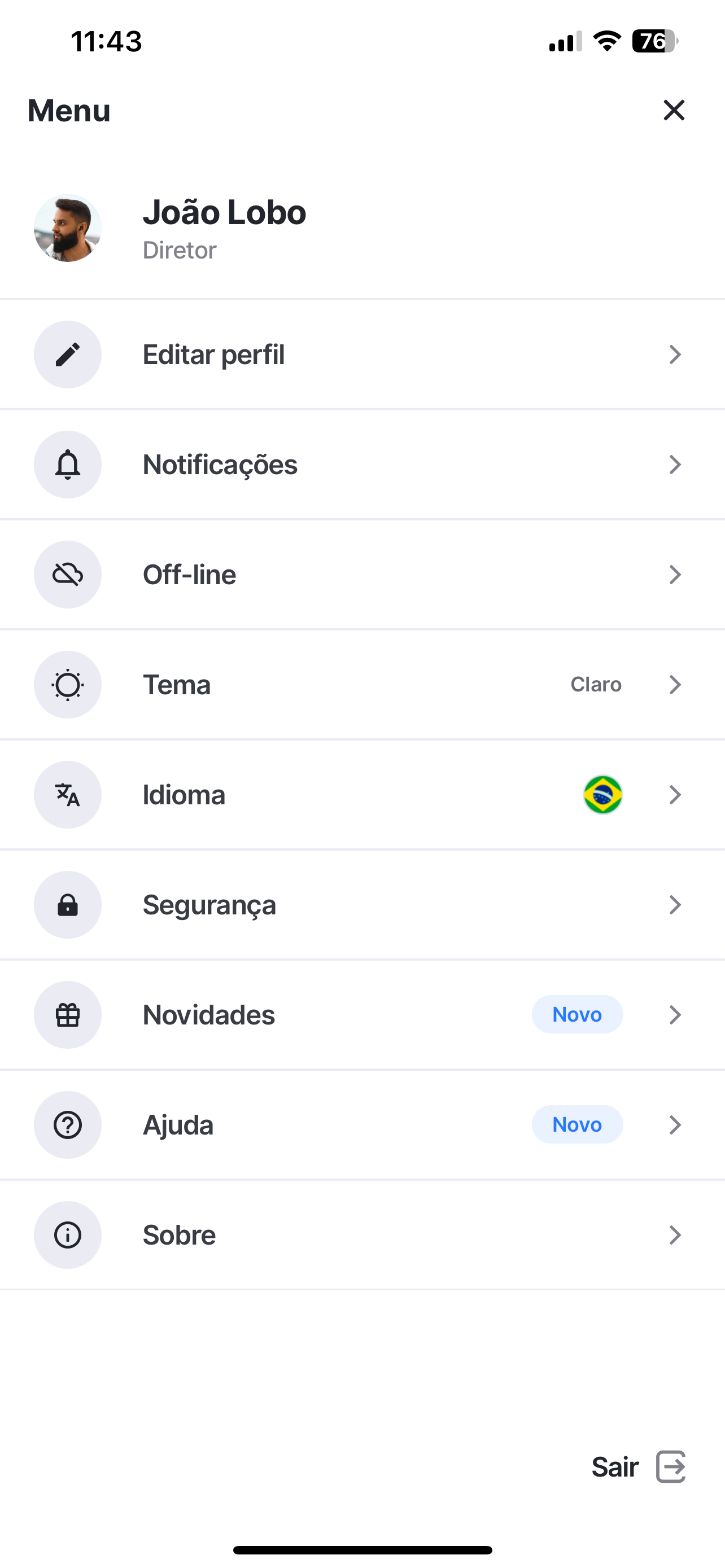
Task: Close the Menu with the X button
Action: tap(674, 110)
